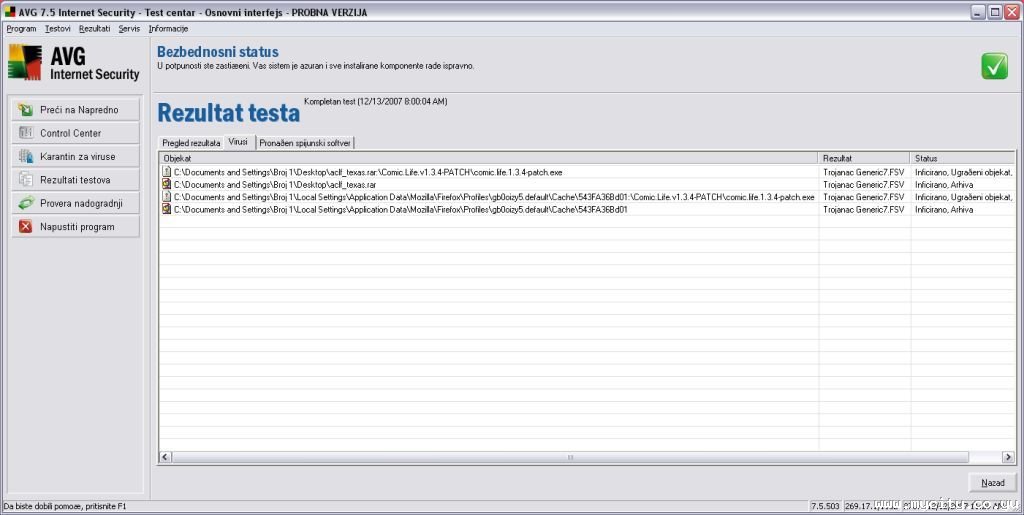Click file icon of Firefox Cache comic.life.1.3.4-patch.exe row
This screenshot has width=1024, height=515.
click(x=167, y=197)
